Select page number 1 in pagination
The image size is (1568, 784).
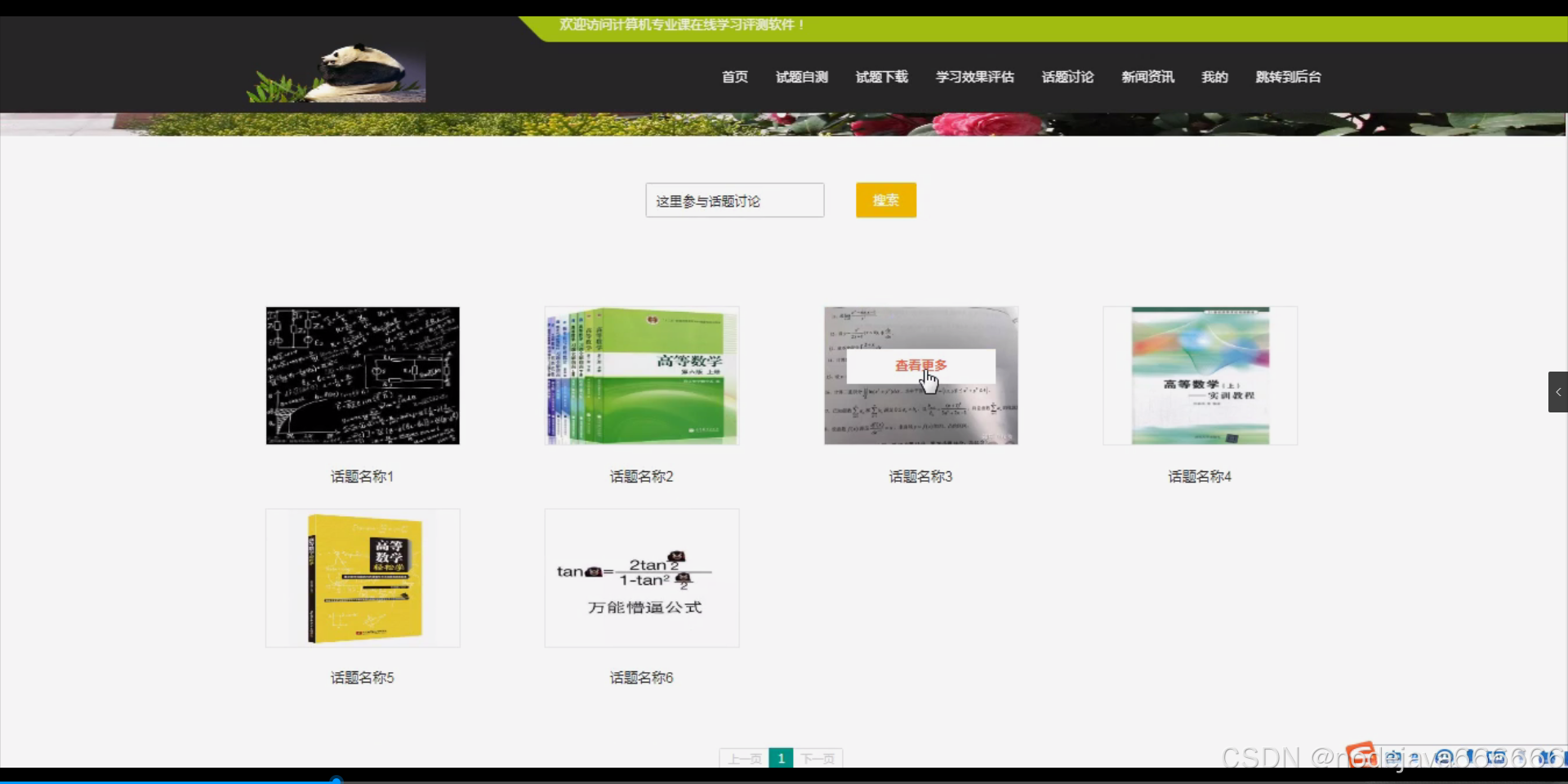[x=781, y=758]
